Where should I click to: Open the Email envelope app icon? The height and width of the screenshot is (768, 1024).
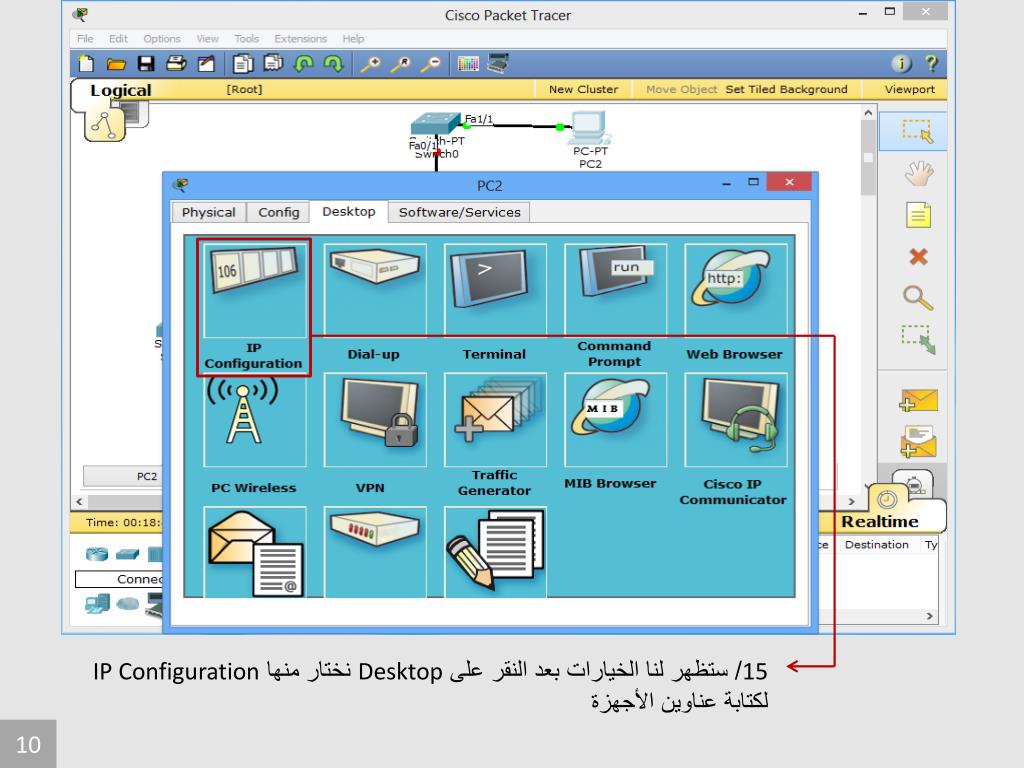pos(255,552)
